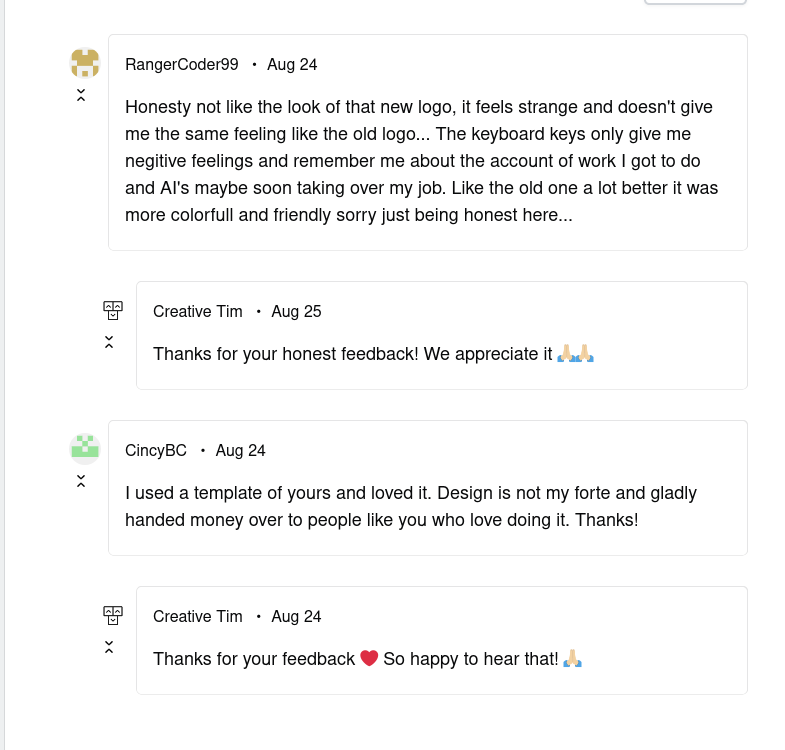Click praying hands emoji after "happy to hear that!"

pyautogui.click(x=573, y=658)
